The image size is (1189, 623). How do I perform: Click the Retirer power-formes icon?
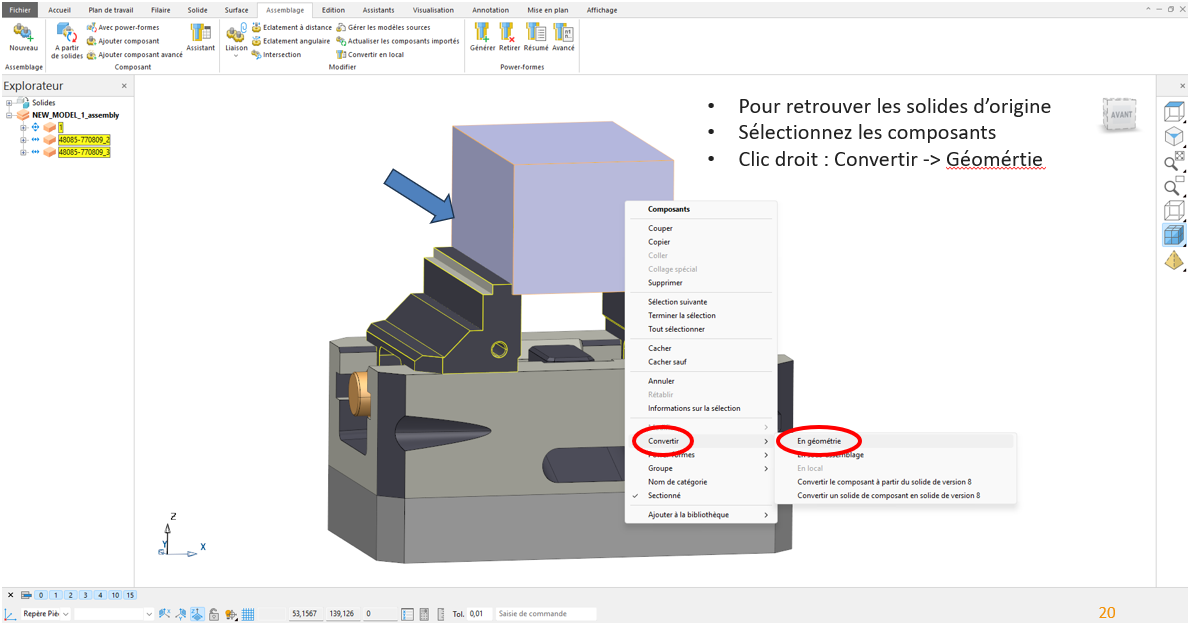pos(509,33)
